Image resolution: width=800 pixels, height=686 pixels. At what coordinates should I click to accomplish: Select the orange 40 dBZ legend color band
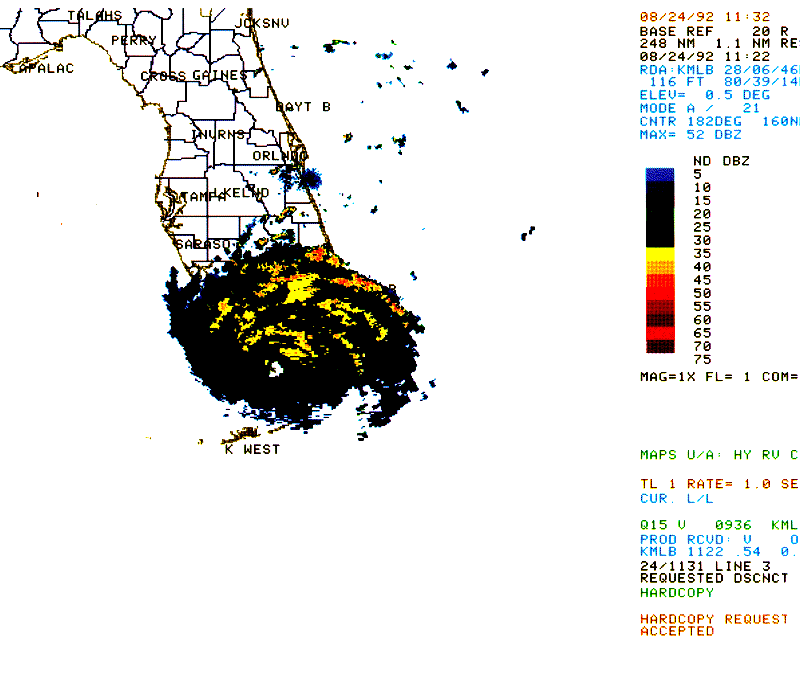click(660, 267)
